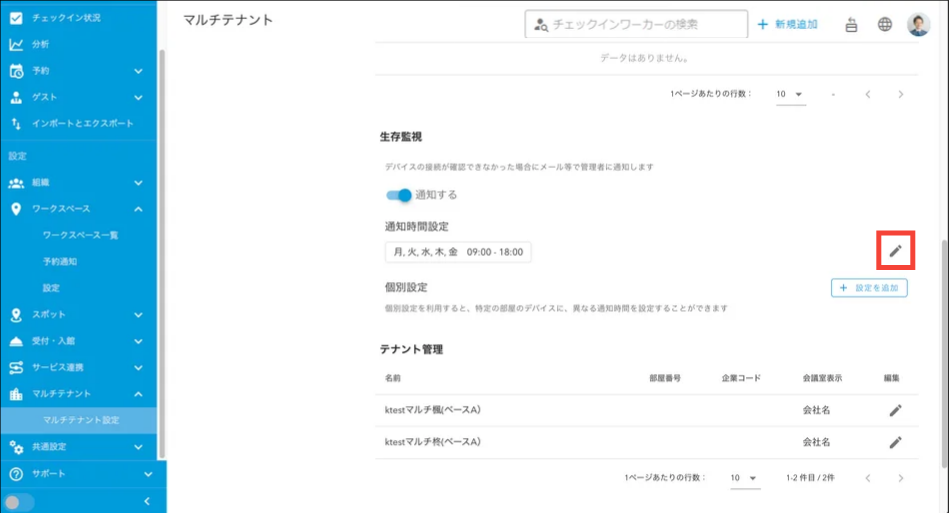949x513 pixels.
Task: Click the 設定を追加 button
Action: [x=869, y=288]
